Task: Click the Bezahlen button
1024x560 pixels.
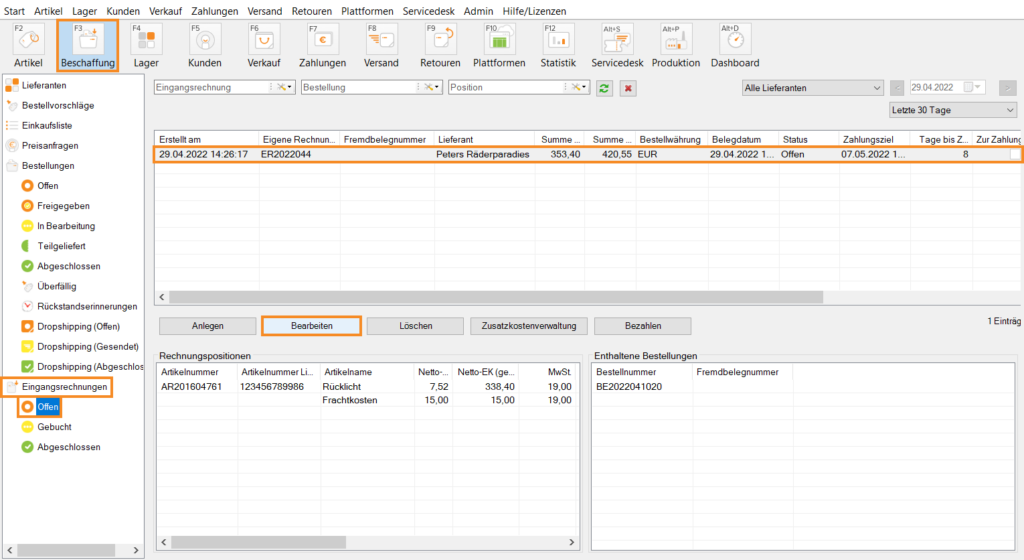Action: 642,326
